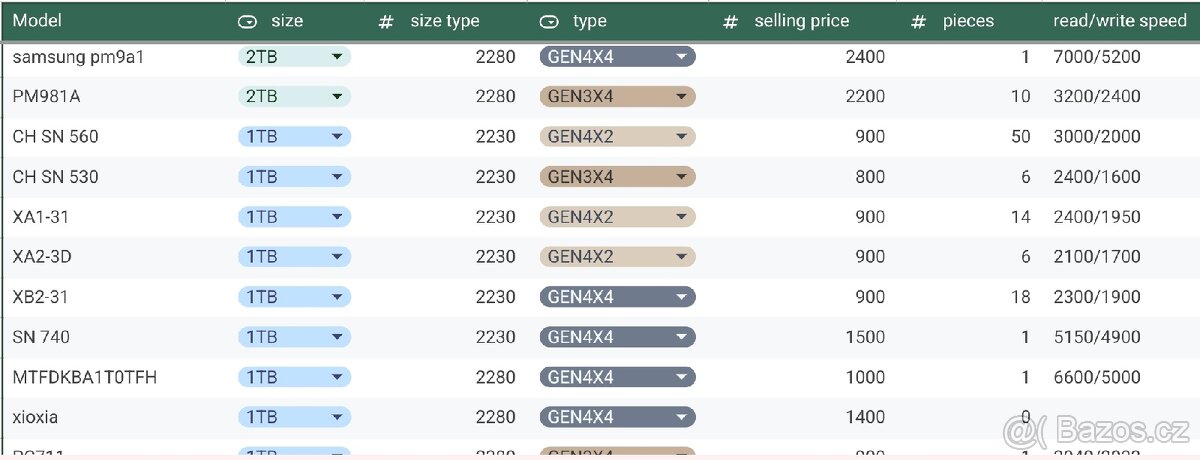The height and width of the screenshot is (460, 1200).
Task: Open size dropdown for MTFDKBA1T0TFH row
Action: click(294, 377)
